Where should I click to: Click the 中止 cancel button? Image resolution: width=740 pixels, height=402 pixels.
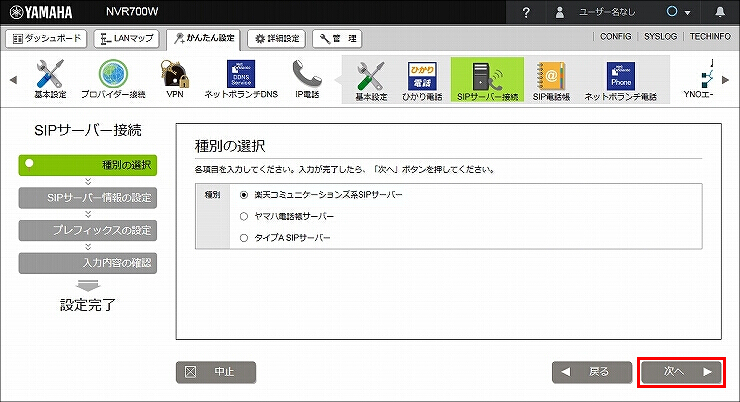click(x=216, y=372)
